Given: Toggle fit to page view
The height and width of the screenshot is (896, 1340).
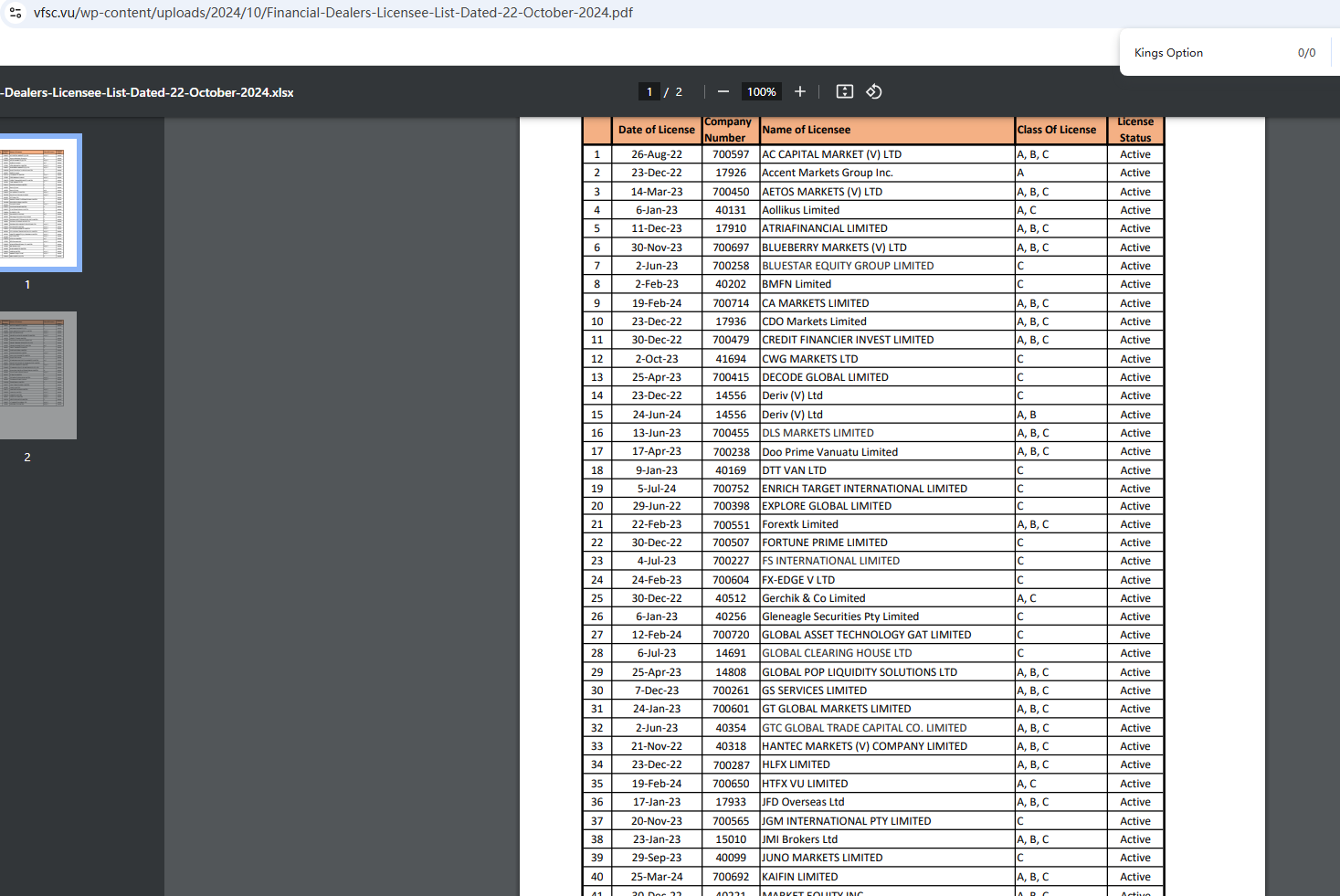Looking at the screenshot, I should tap(845, 91).
